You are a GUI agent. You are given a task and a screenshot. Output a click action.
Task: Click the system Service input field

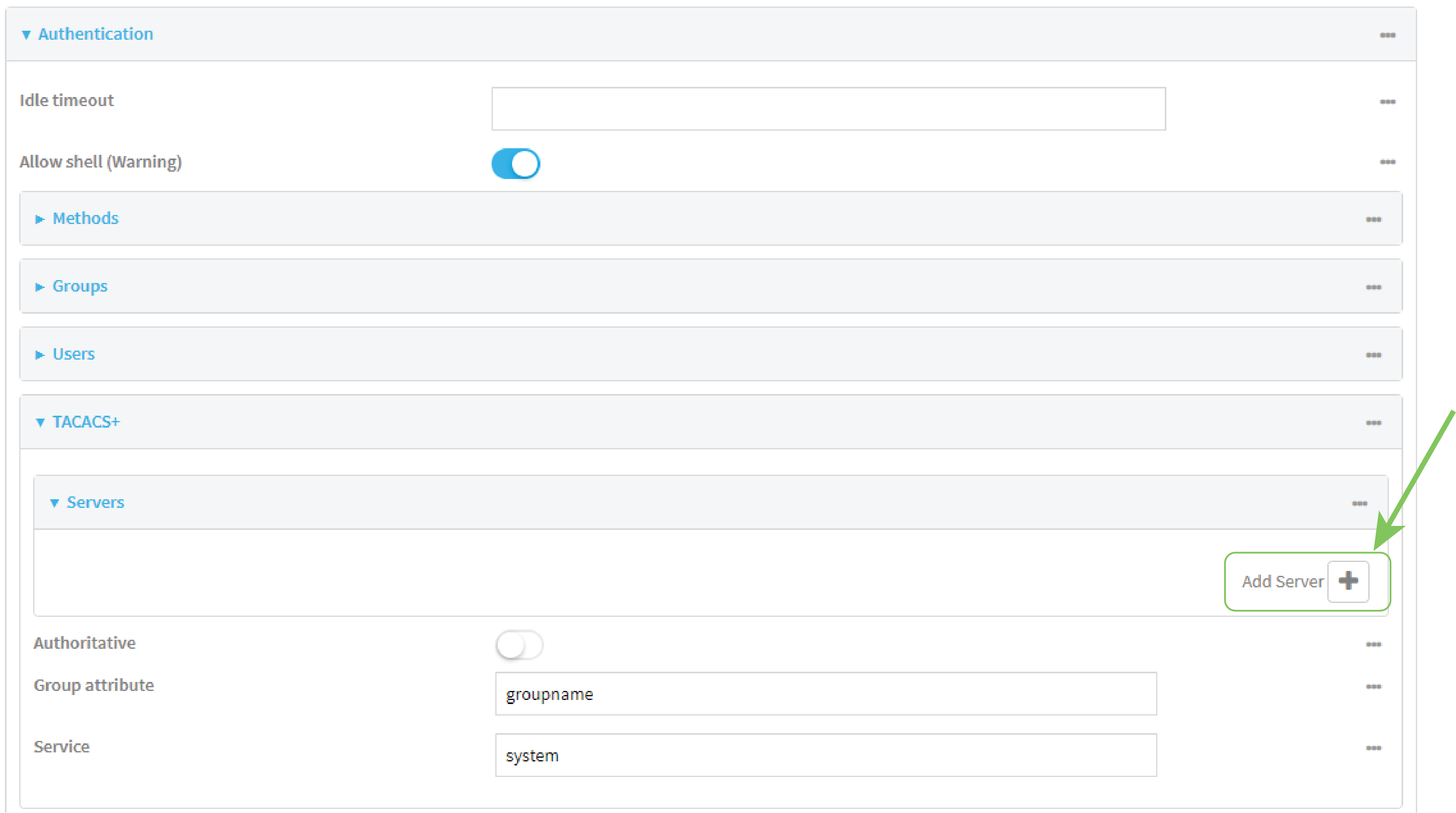pyautogui.click(x=825, y=754)
